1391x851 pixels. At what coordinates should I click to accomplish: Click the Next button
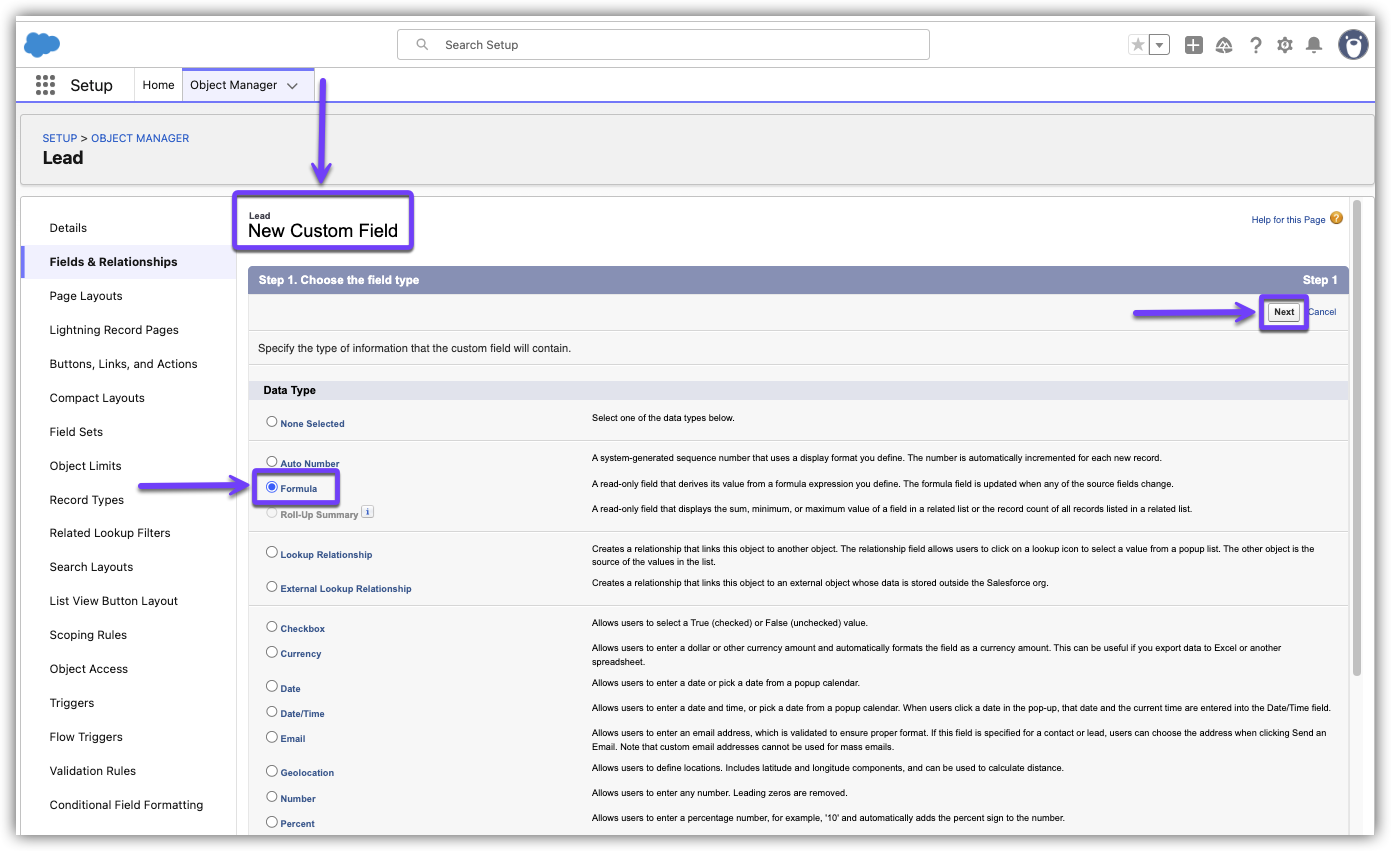tap(1284, 312)
